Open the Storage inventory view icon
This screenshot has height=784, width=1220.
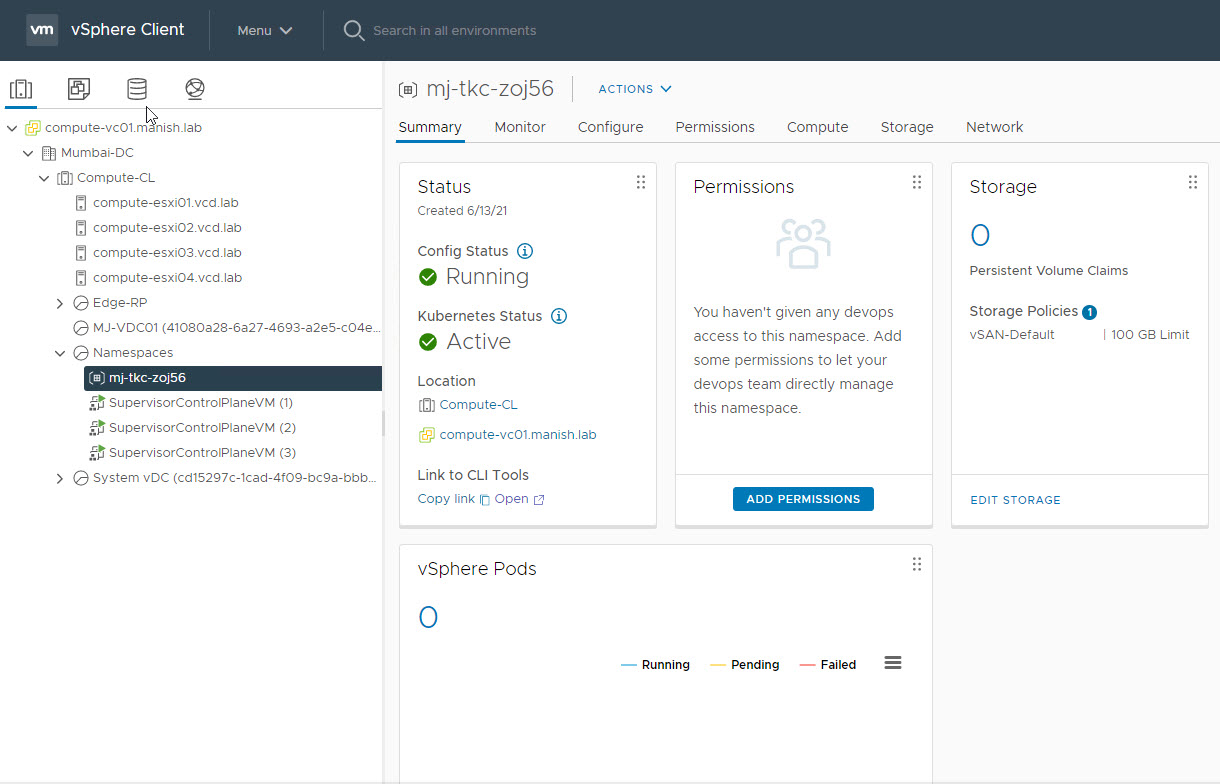[137, 89]
